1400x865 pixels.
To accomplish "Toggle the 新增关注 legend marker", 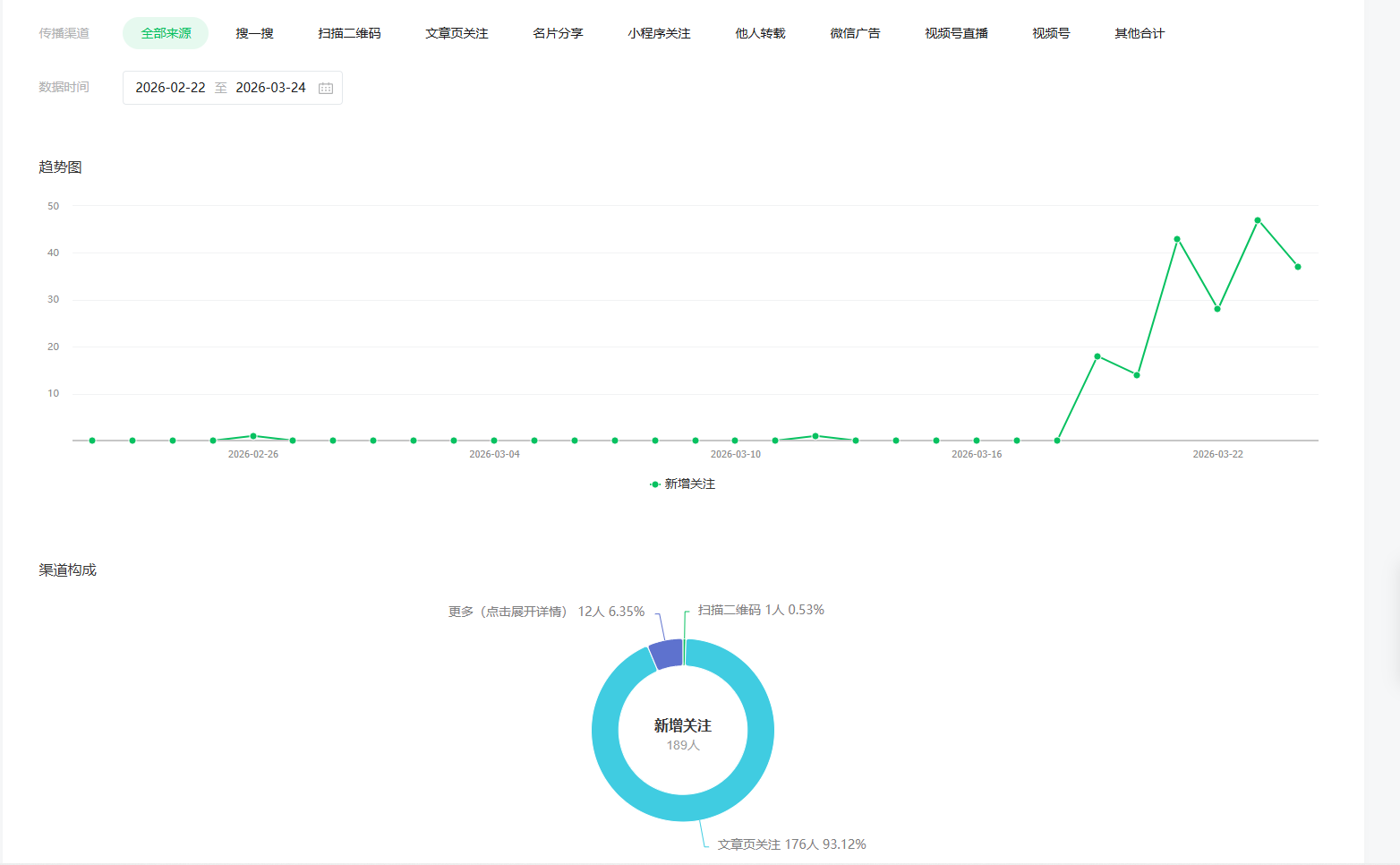I will pyautogui.click(x=655, y=484).
